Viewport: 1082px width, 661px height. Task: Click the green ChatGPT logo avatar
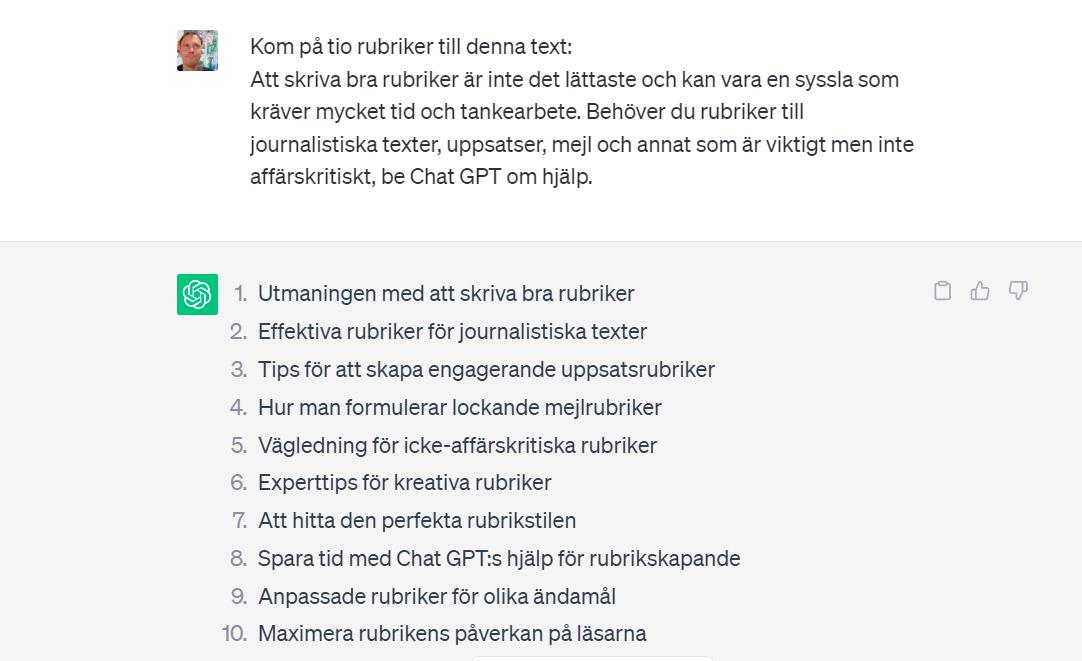point(197,295)
